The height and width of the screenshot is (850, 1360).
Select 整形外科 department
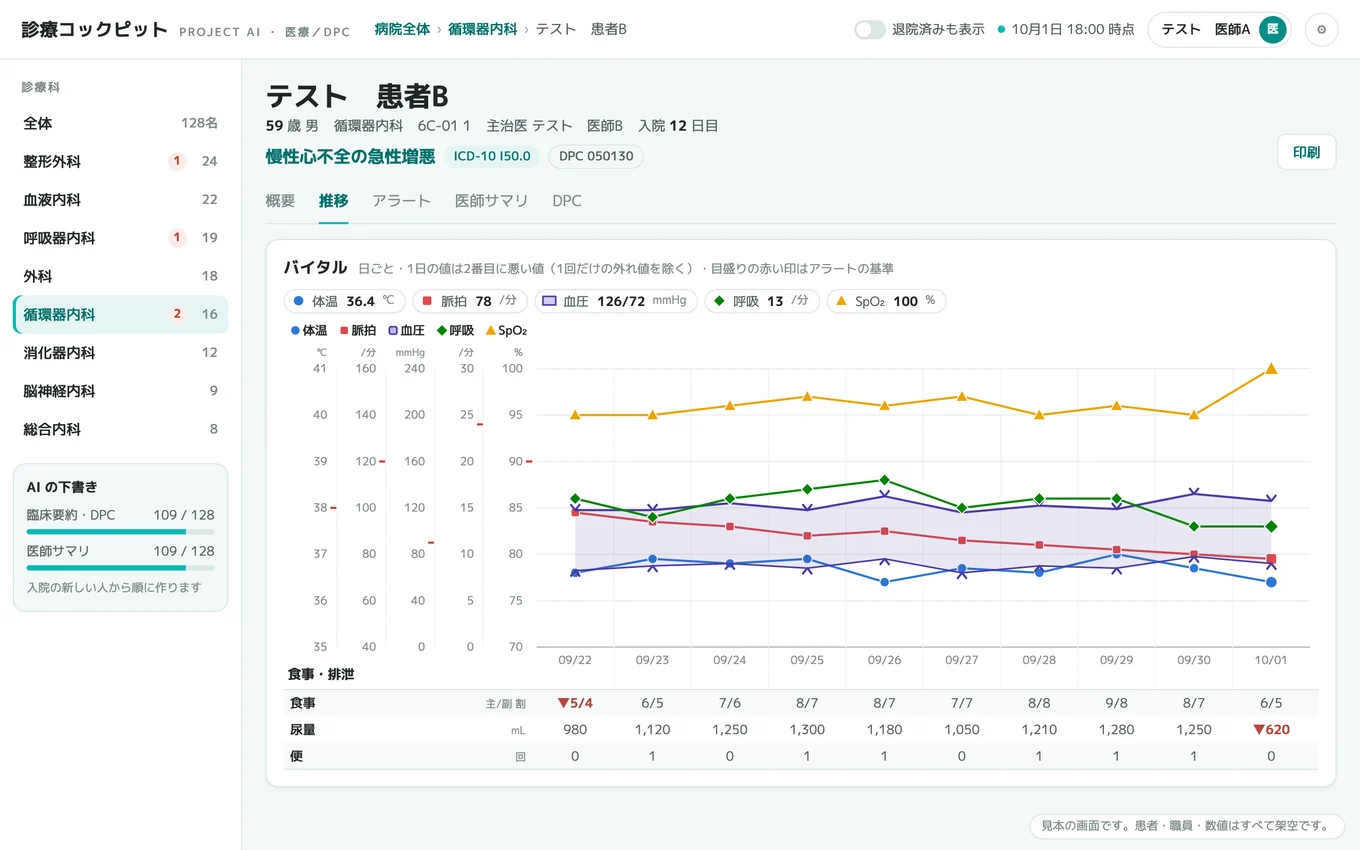120,161
